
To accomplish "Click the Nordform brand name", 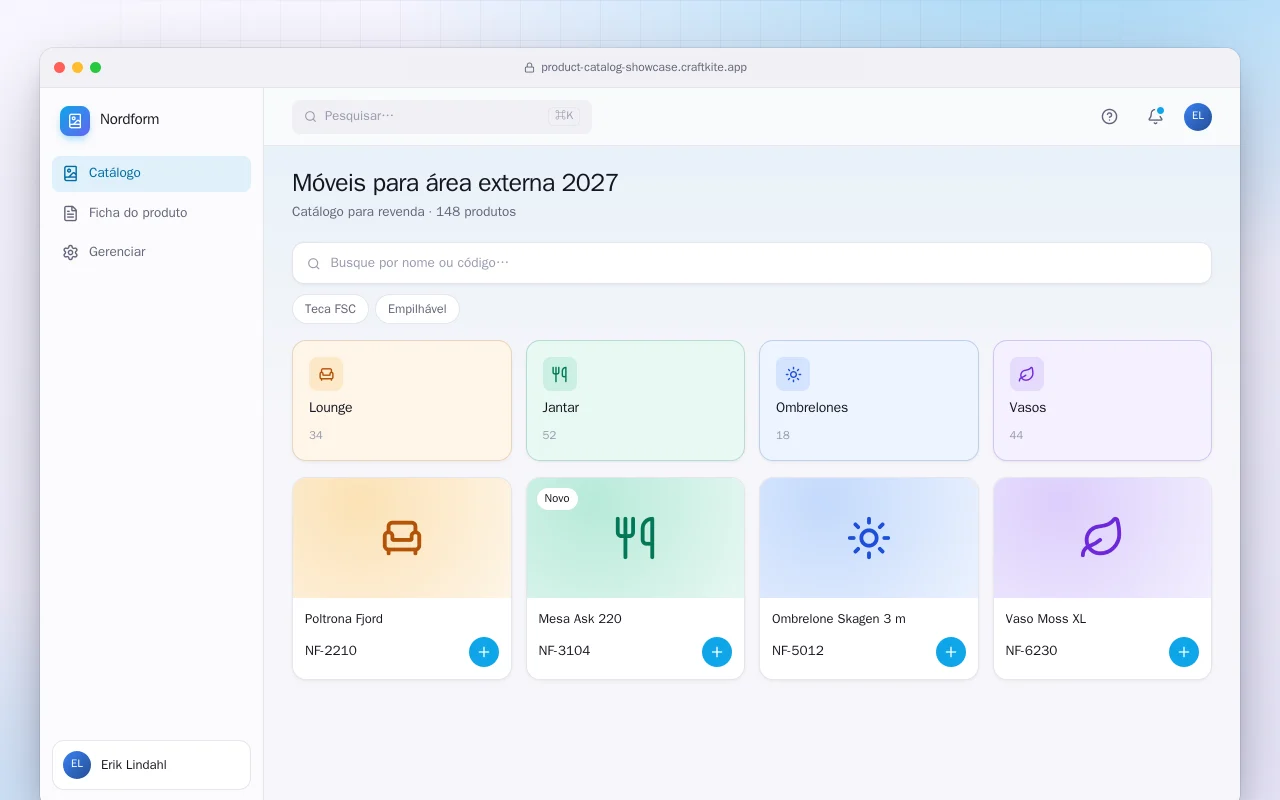I will [129, 120].
